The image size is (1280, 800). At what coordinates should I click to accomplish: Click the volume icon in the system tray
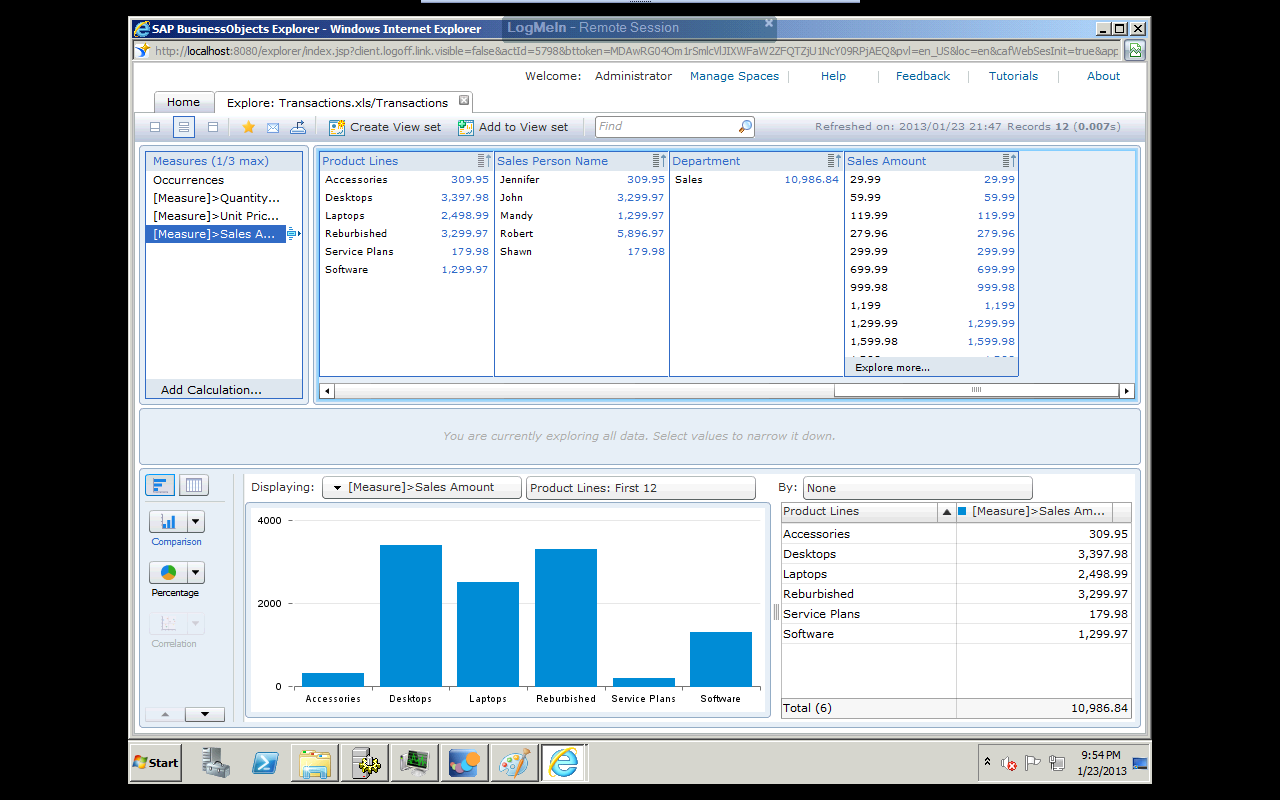[x=1009, y=763]
